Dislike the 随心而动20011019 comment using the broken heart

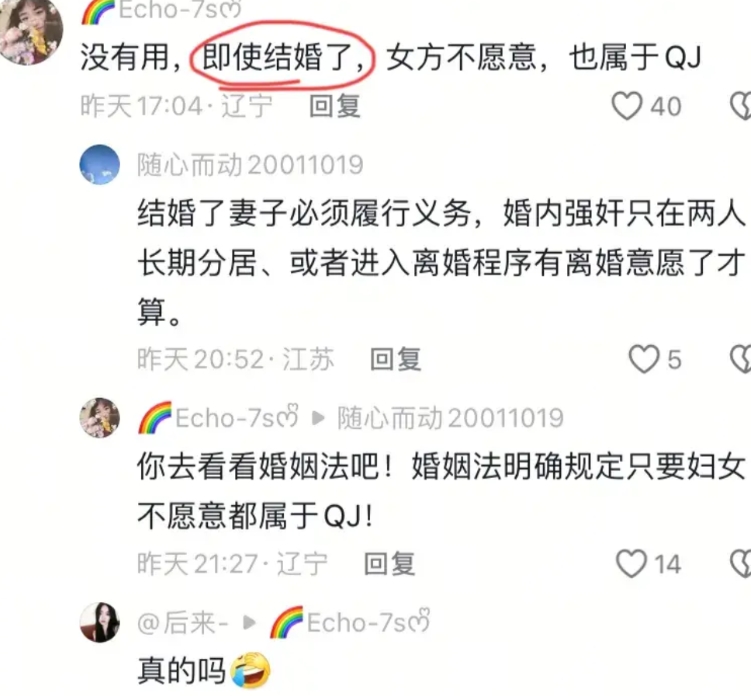click(x=740, y=359)
